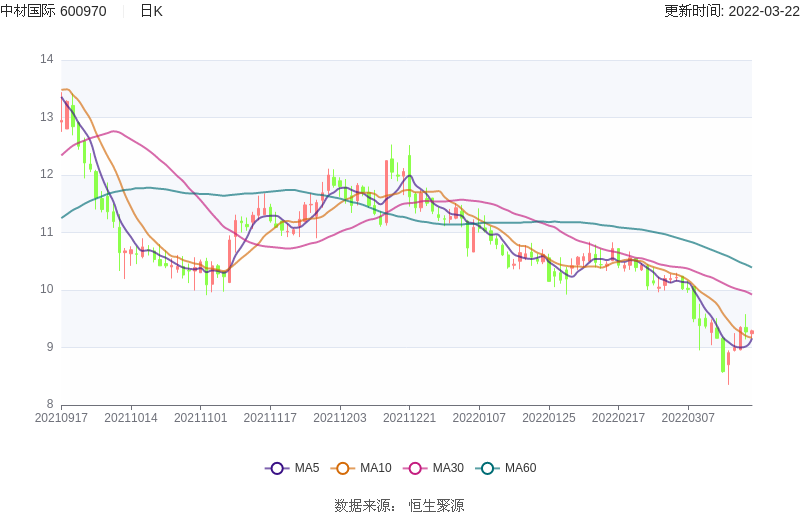Toggle MA10 series using its legend text

[375, 468]
